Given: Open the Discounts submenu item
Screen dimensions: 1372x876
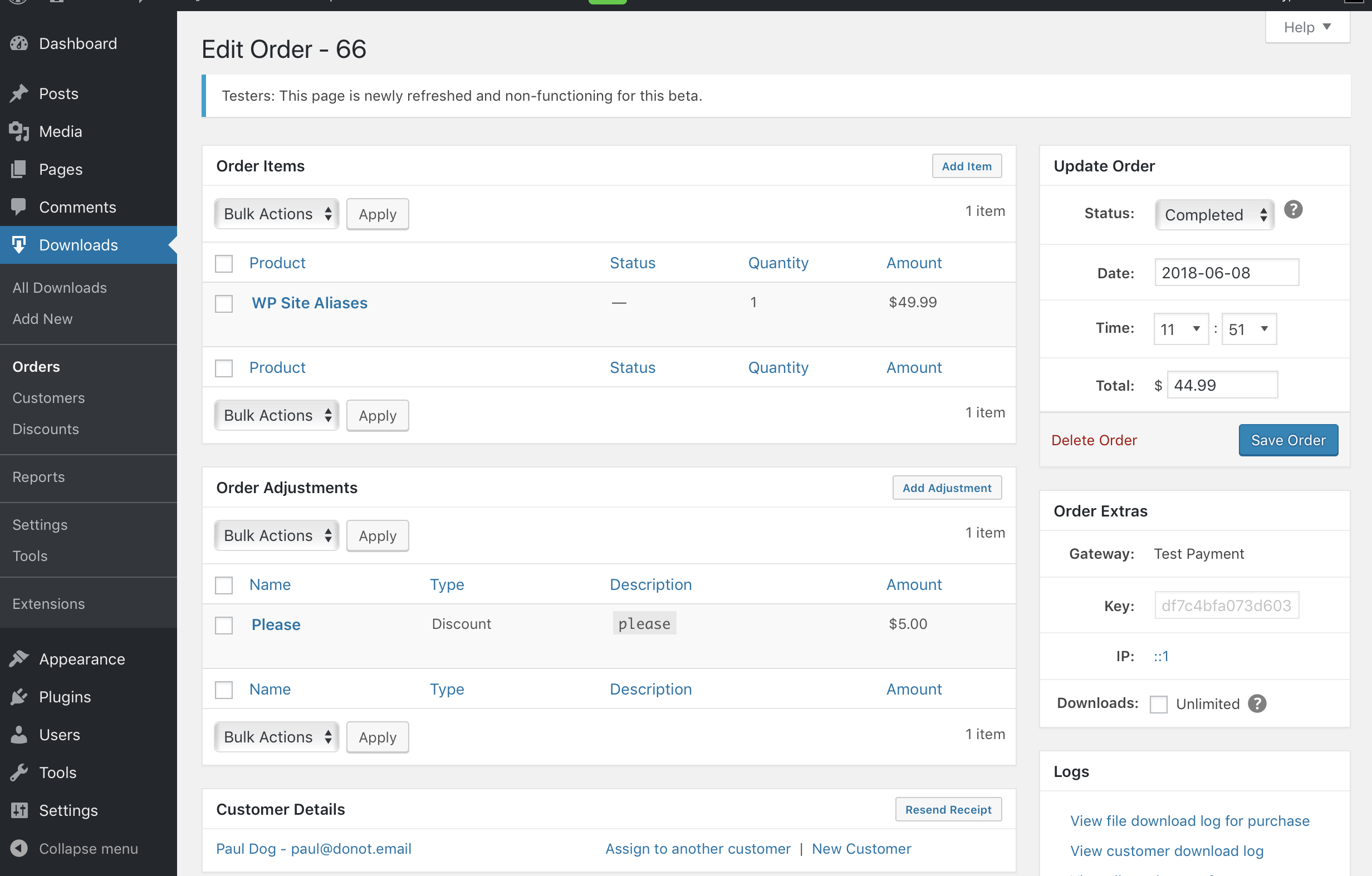Looking at the screenshot, I should 46,430.
